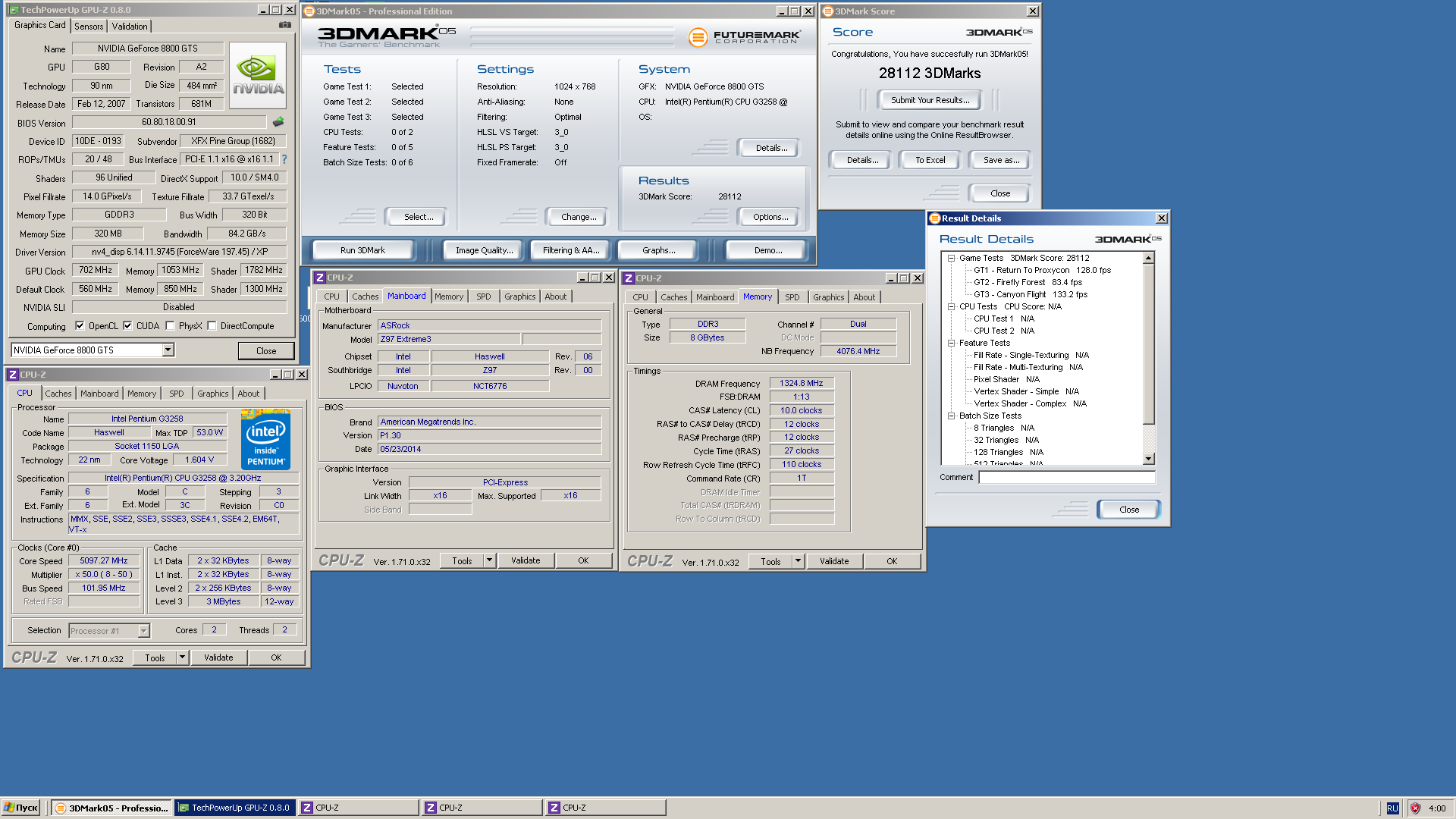Click the Close button in GPU-Z

[266, 350]
